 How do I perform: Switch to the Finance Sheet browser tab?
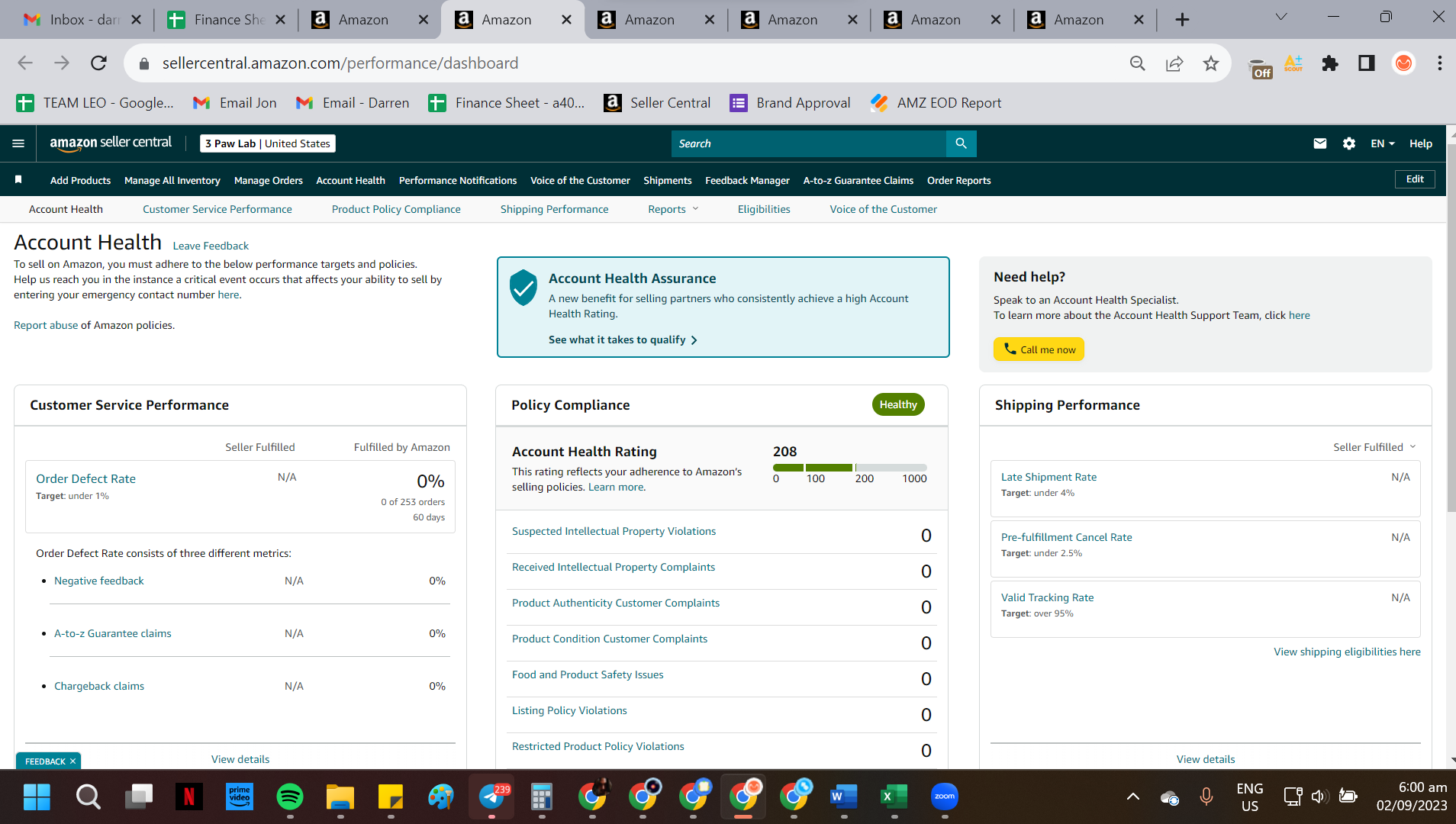click(x=227, y=20)
